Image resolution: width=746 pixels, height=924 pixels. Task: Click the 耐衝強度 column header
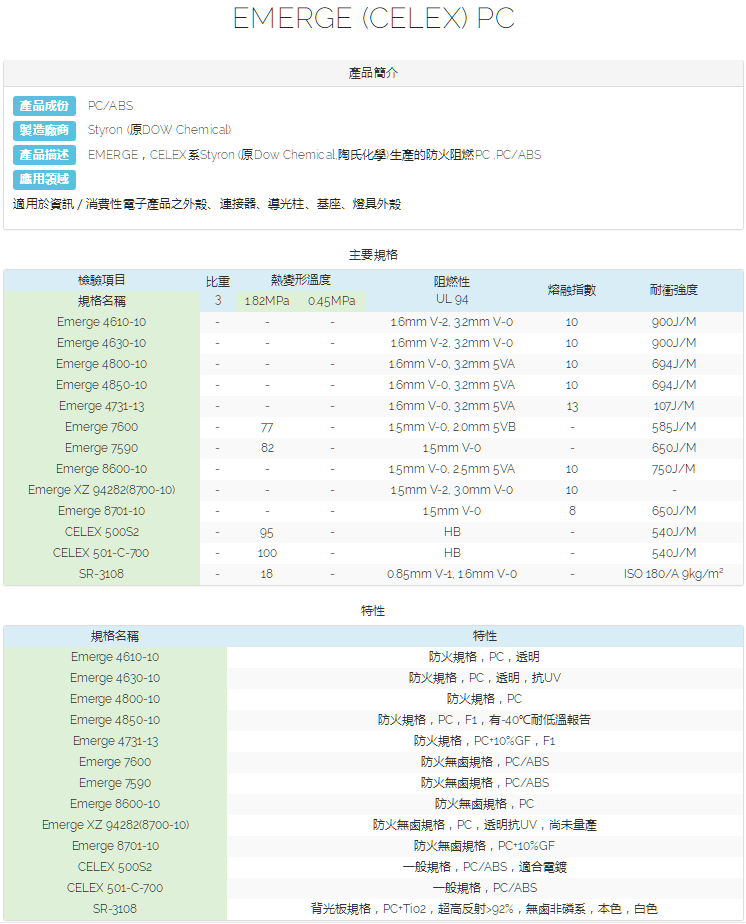pyautogui.click(x=674, y=290)
